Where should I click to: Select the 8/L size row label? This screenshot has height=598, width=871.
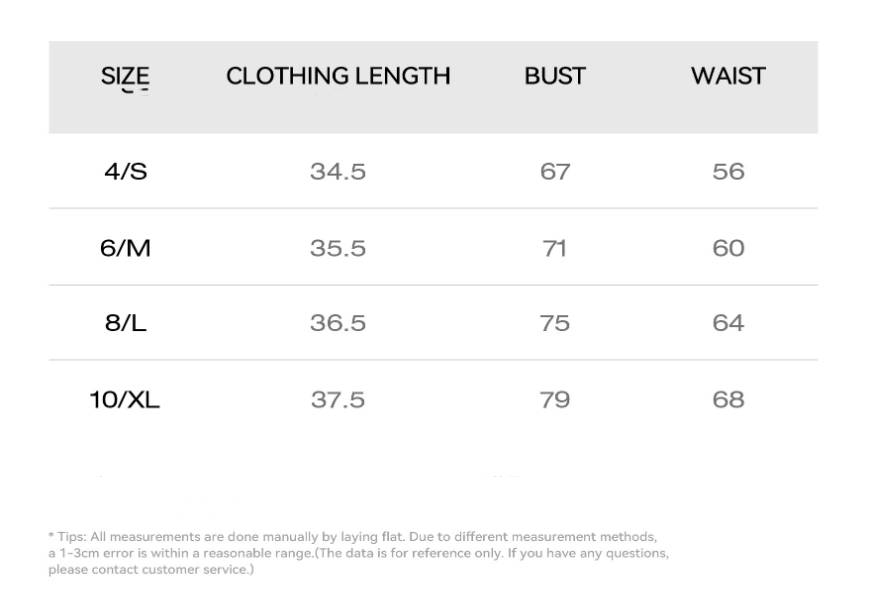tap(126, 323)
